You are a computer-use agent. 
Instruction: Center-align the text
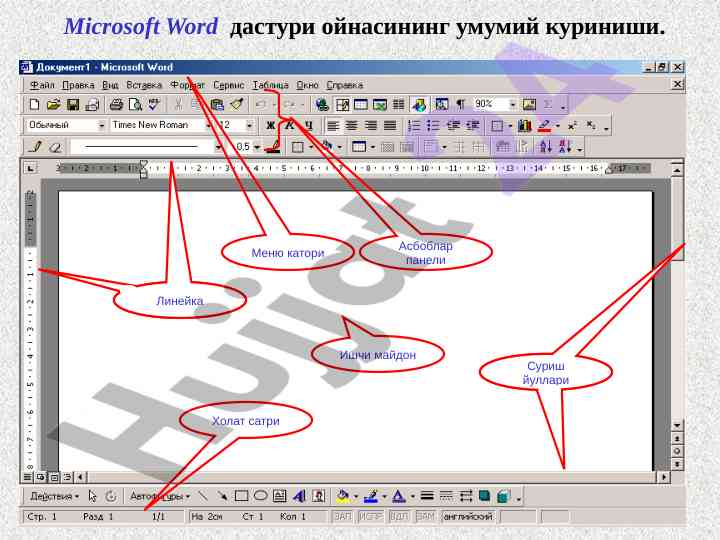[x=352, y=125]
